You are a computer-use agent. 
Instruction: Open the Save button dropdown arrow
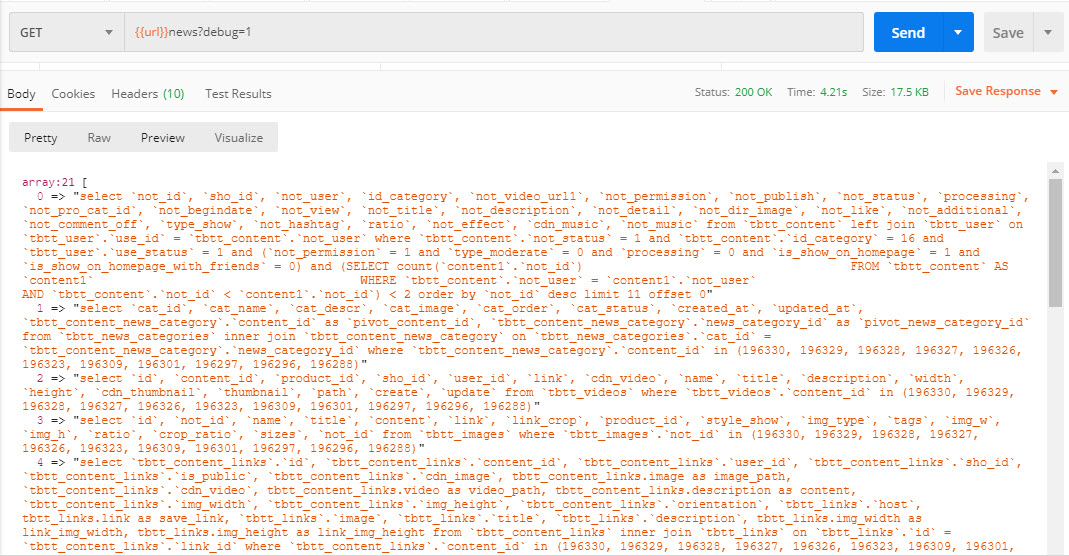coord(1049,32)
